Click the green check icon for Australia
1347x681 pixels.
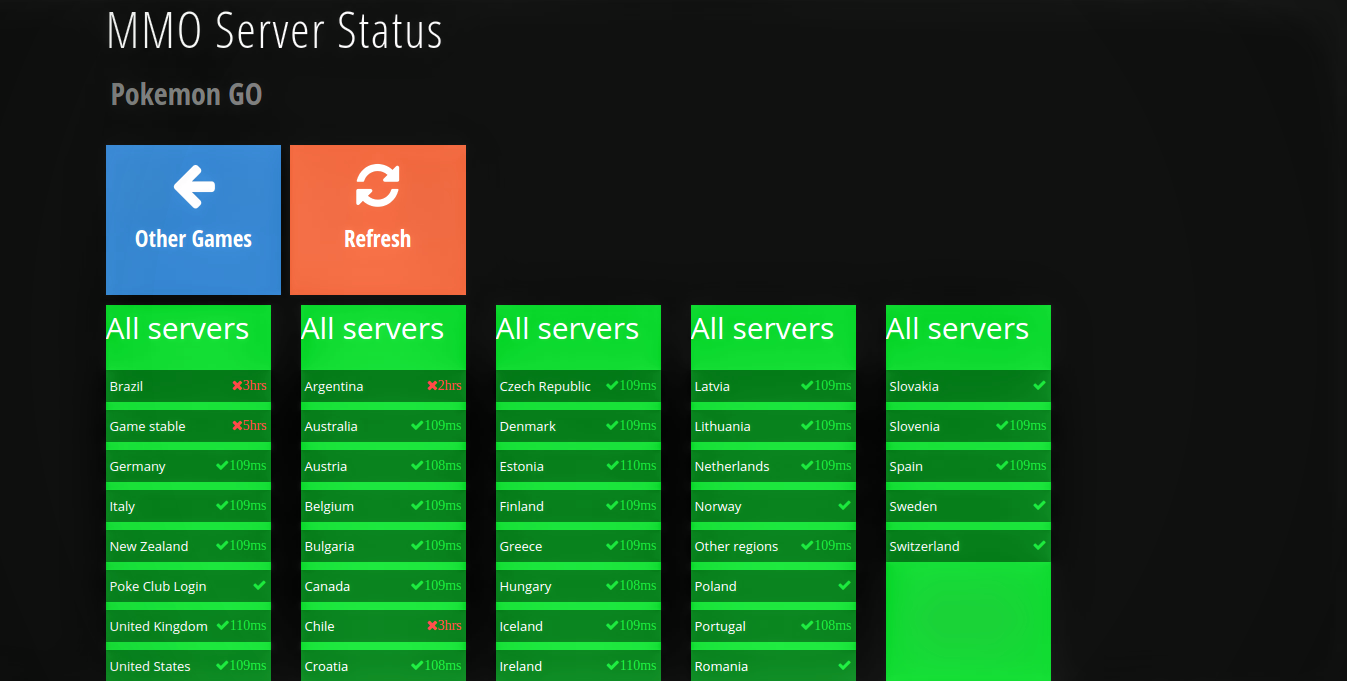417,426
